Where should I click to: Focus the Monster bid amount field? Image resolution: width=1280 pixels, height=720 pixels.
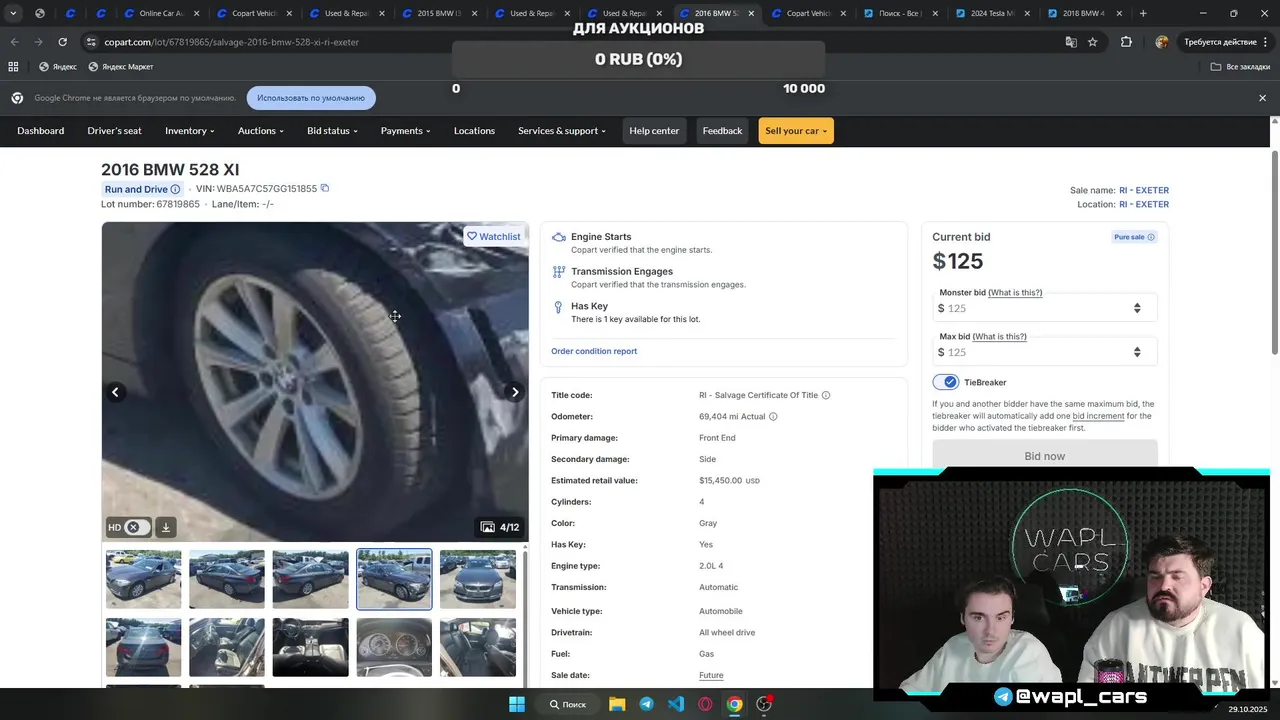(x=1045, y=308)
